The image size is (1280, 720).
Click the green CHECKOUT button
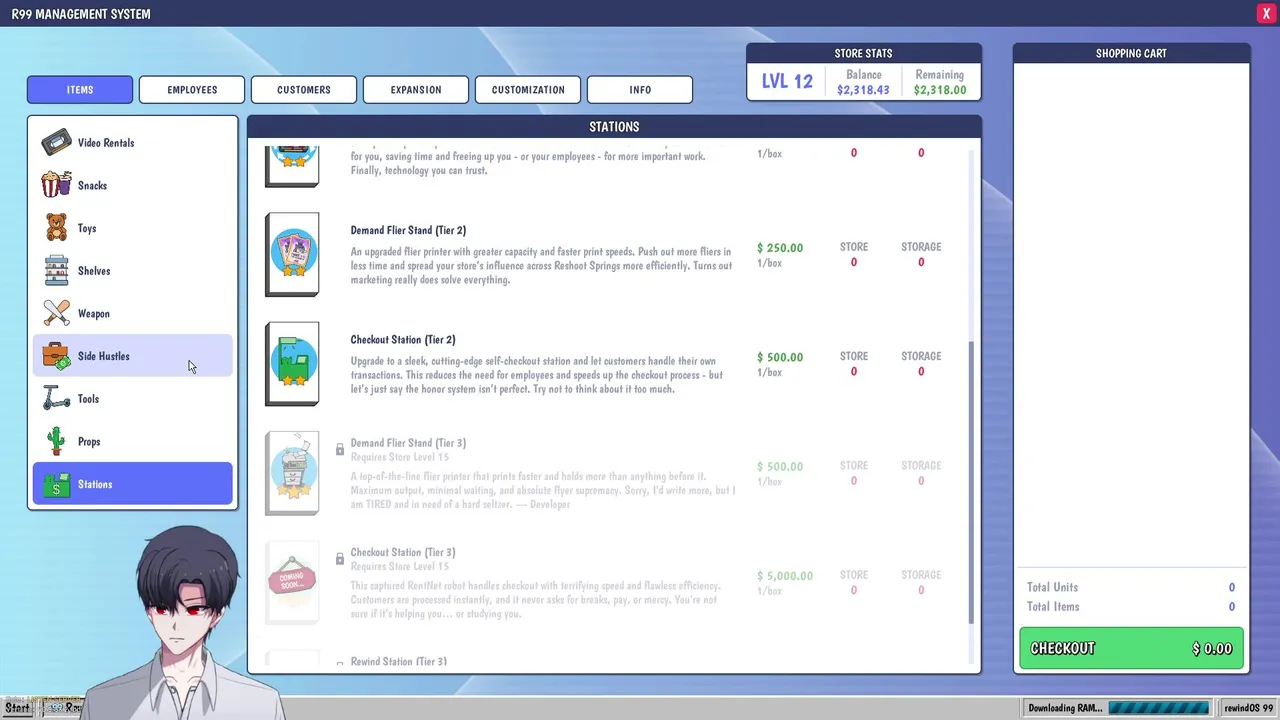coord(1131,648)
